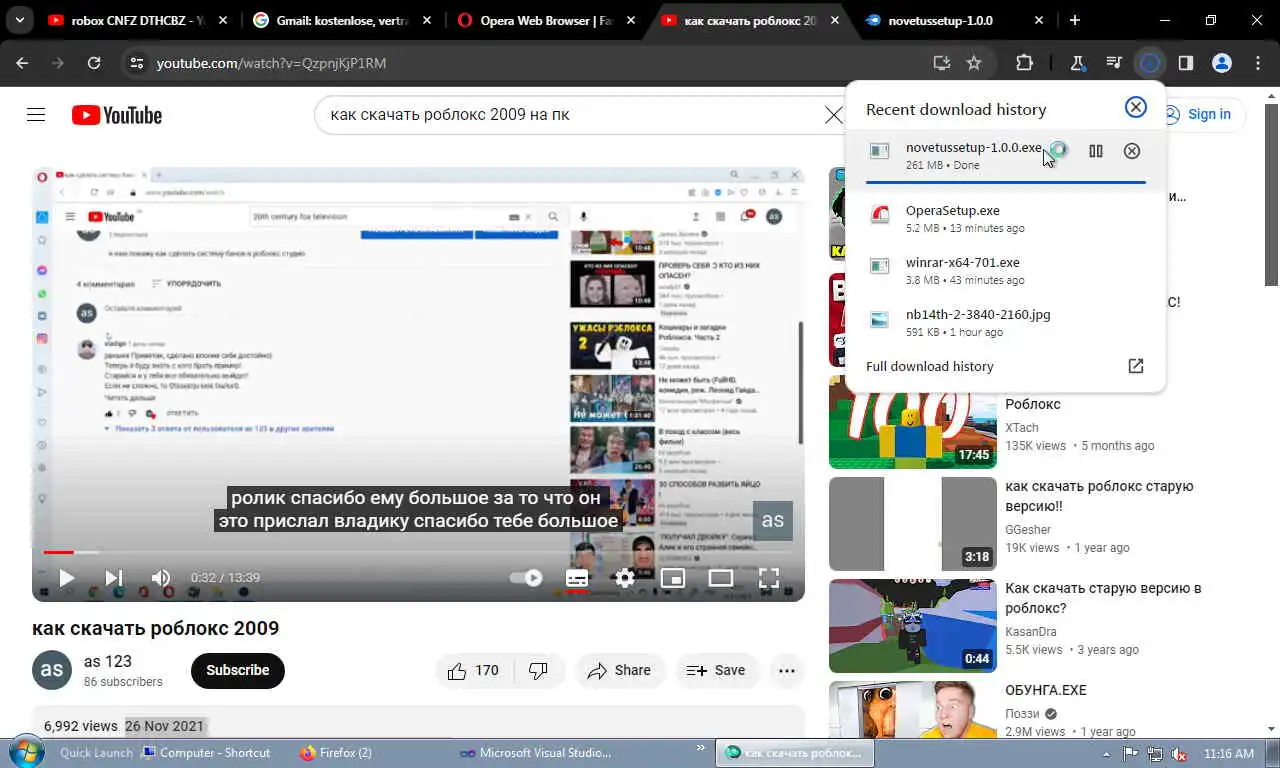
Task: Open the ОБУНГА.EXE video title
Action: [x=1045, y=690]
